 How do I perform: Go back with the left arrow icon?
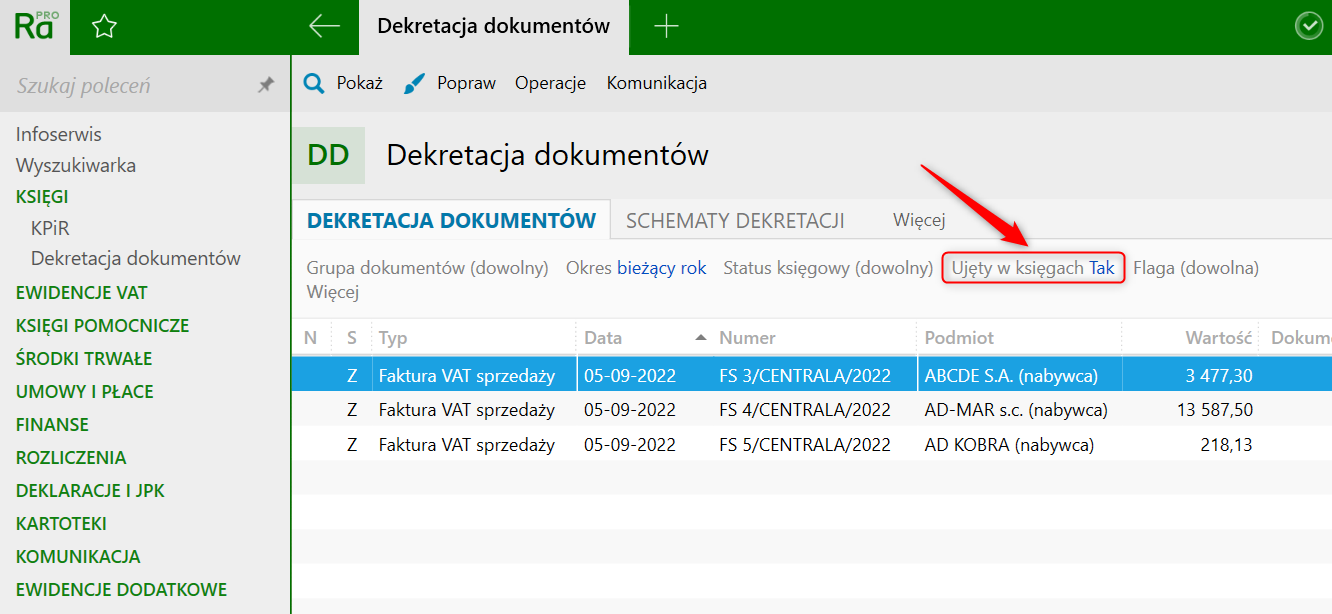pos(325,26)
